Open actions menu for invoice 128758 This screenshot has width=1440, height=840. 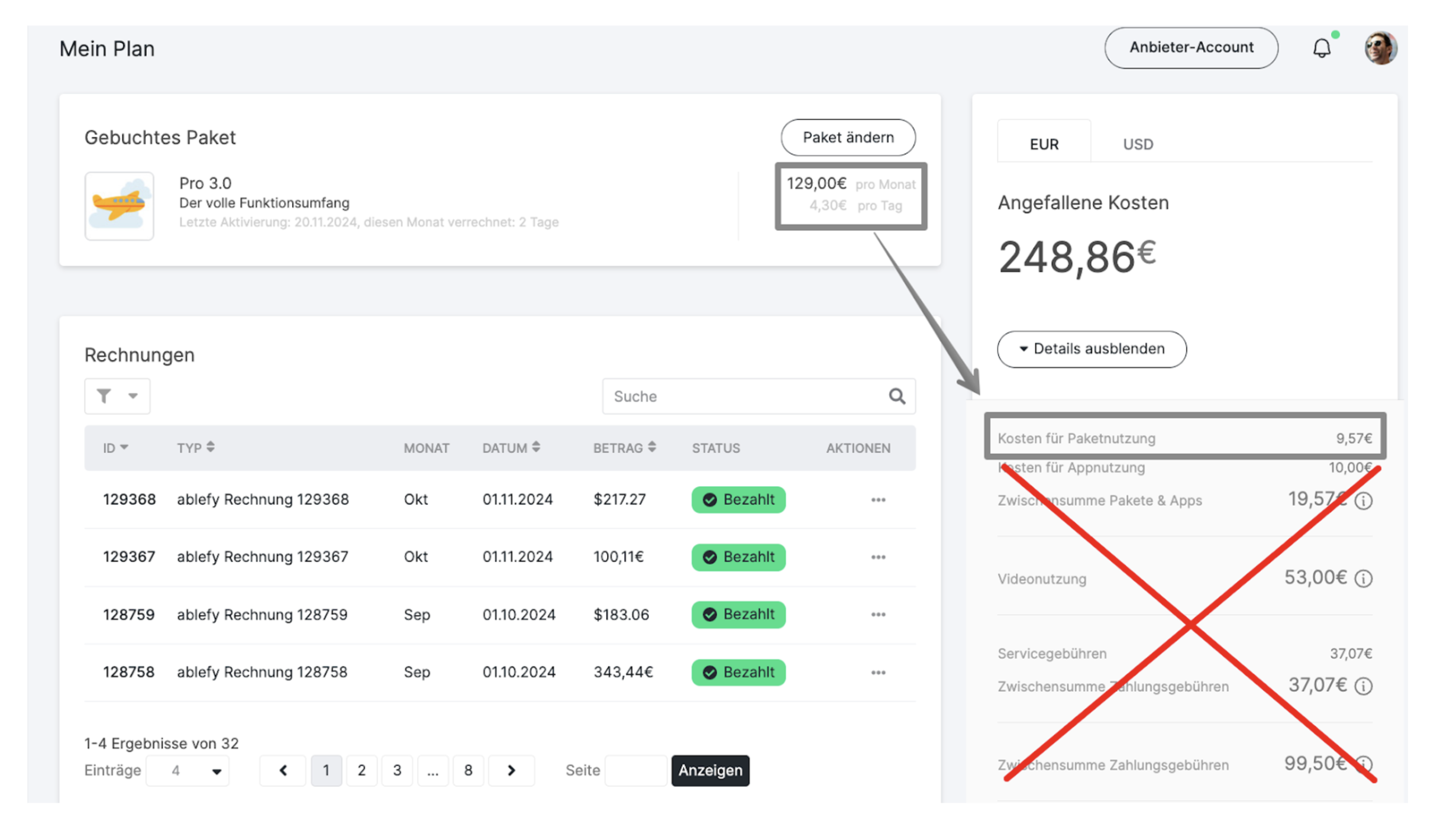pyautogui.click(x=878, y=673)
